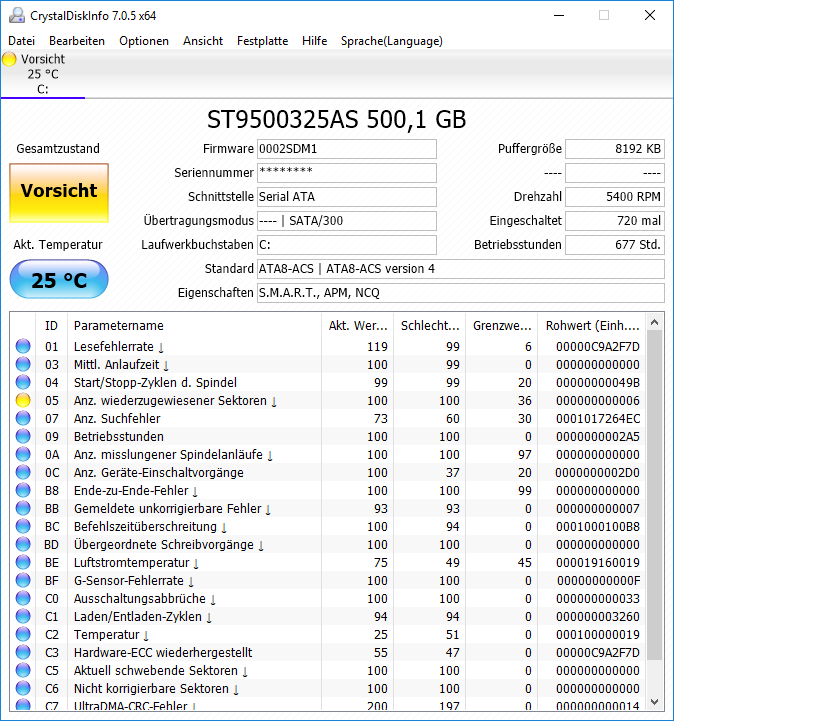Click the Laufwerkbuchstaben field C:
The width and height of the screenshot is (819, 721).
pyautogui.click(x=347, y=245)
